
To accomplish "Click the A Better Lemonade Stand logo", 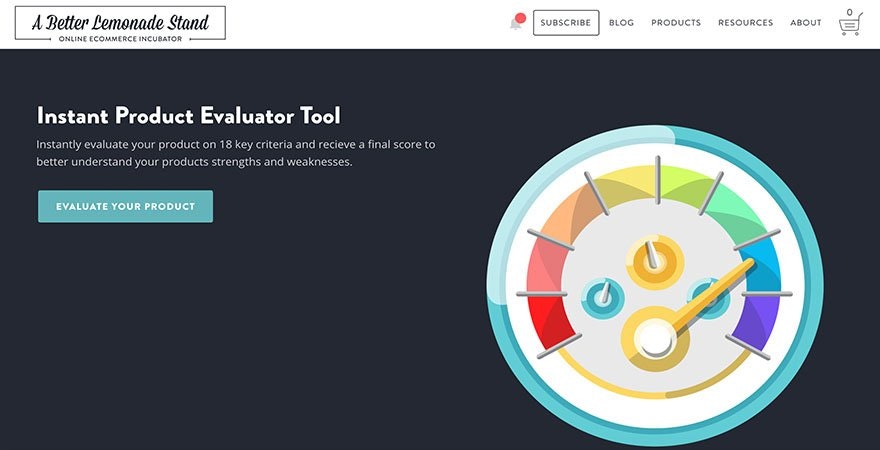I will point(120,23).
